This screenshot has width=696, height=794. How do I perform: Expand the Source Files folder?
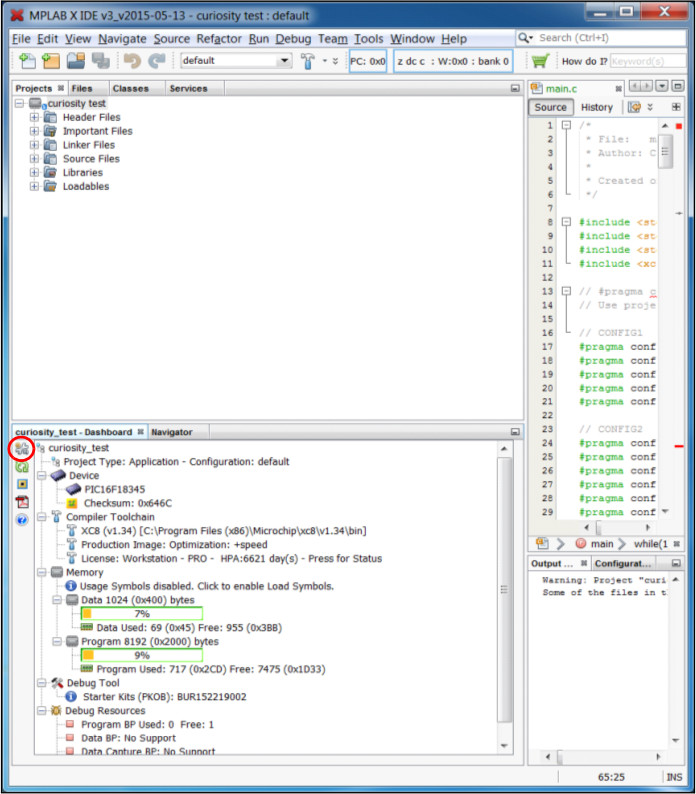[x=34, y=158]
